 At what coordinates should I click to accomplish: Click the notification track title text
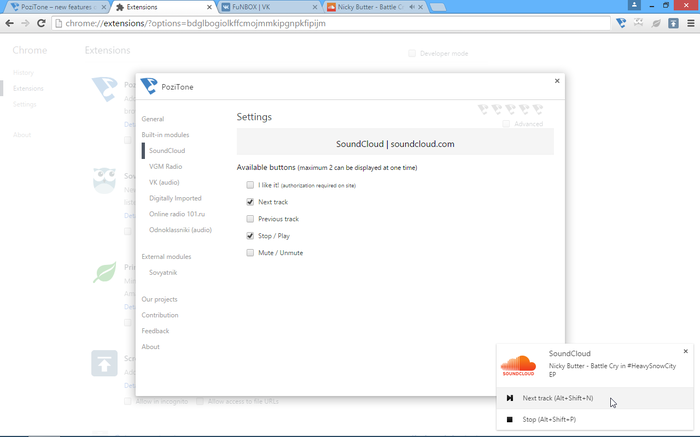[612, 370]
